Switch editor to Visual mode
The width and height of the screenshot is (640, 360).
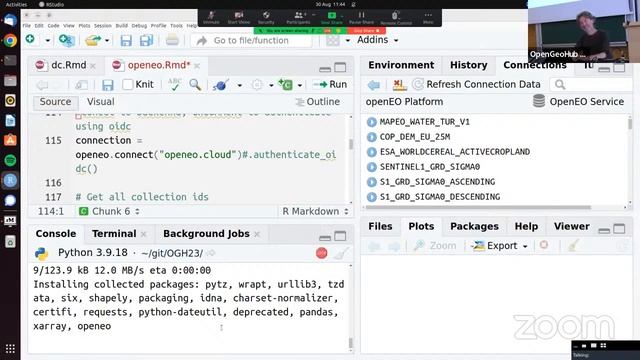point(100,102)
